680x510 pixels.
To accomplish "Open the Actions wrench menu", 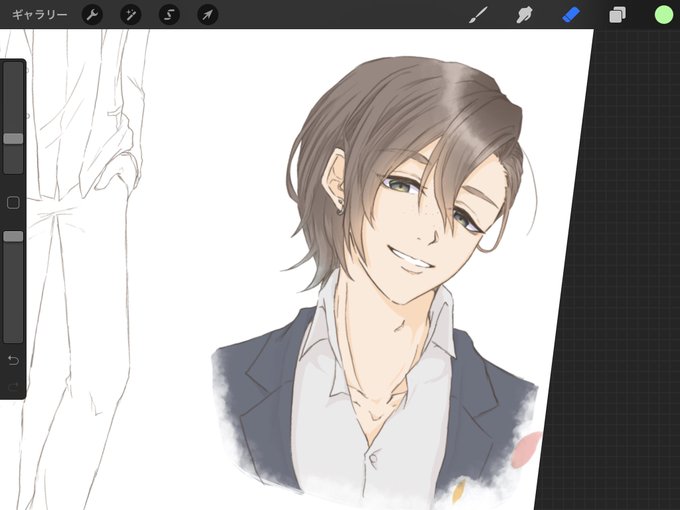I will (x=92, y=15).
